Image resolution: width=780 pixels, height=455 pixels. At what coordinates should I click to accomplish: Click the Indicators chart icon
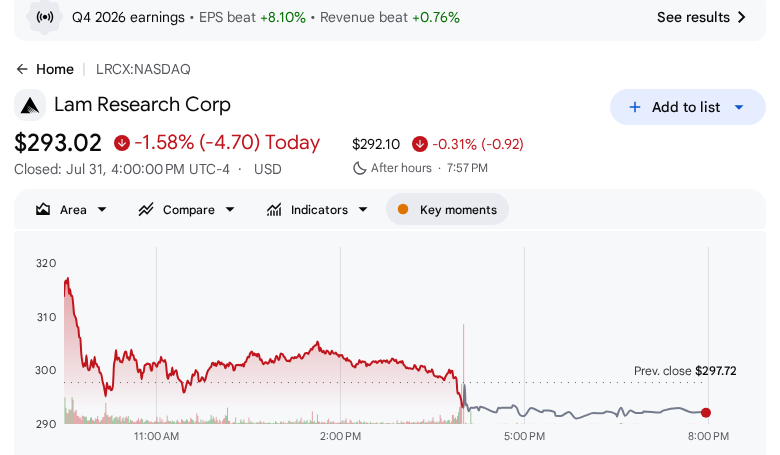[x=274, y=210]
